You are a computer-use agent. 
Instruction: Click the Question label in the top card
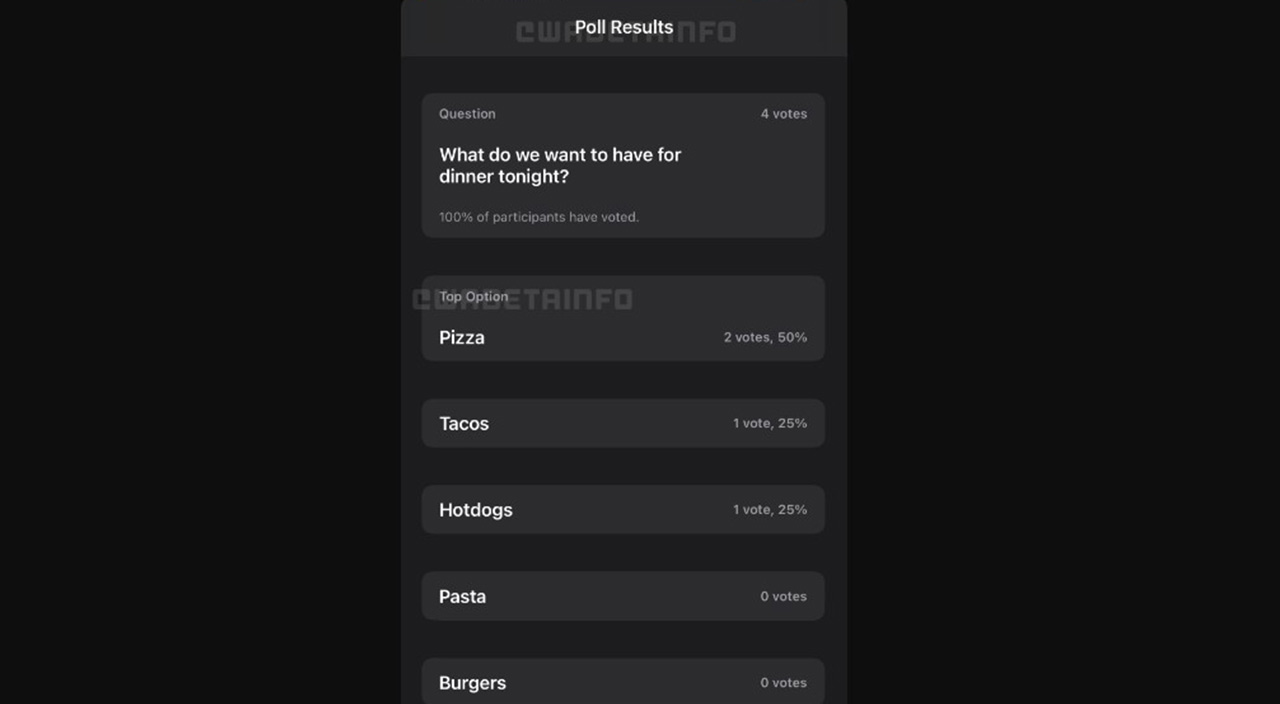[467, 114]
